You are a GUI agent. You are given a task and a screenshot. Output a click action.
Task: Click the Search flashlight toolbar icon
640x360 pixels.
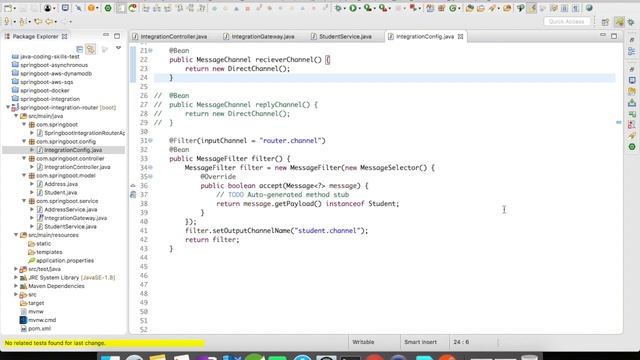pyautogui.click(x=492, y=8)
